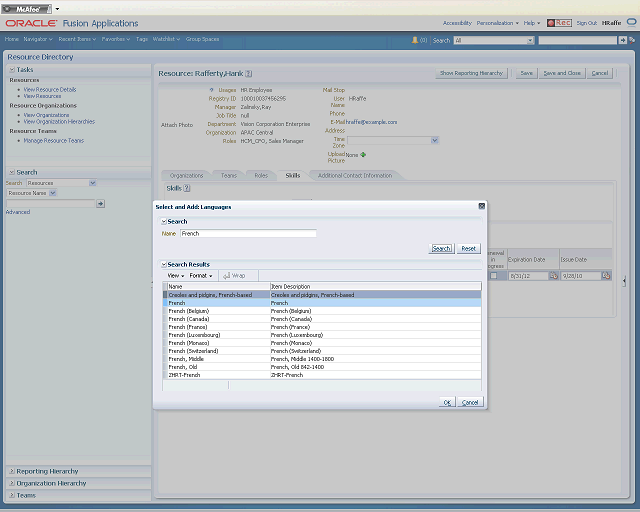Open the Favorites menu
This screenshot has width=640, height=512.
click(x=116, y=39)
